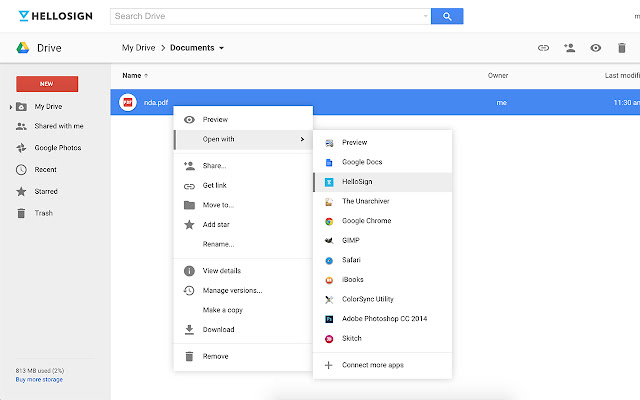Open Trash in the sidebar
The image size is (640, 400).
pyautogui.click(x=43, y=213)
